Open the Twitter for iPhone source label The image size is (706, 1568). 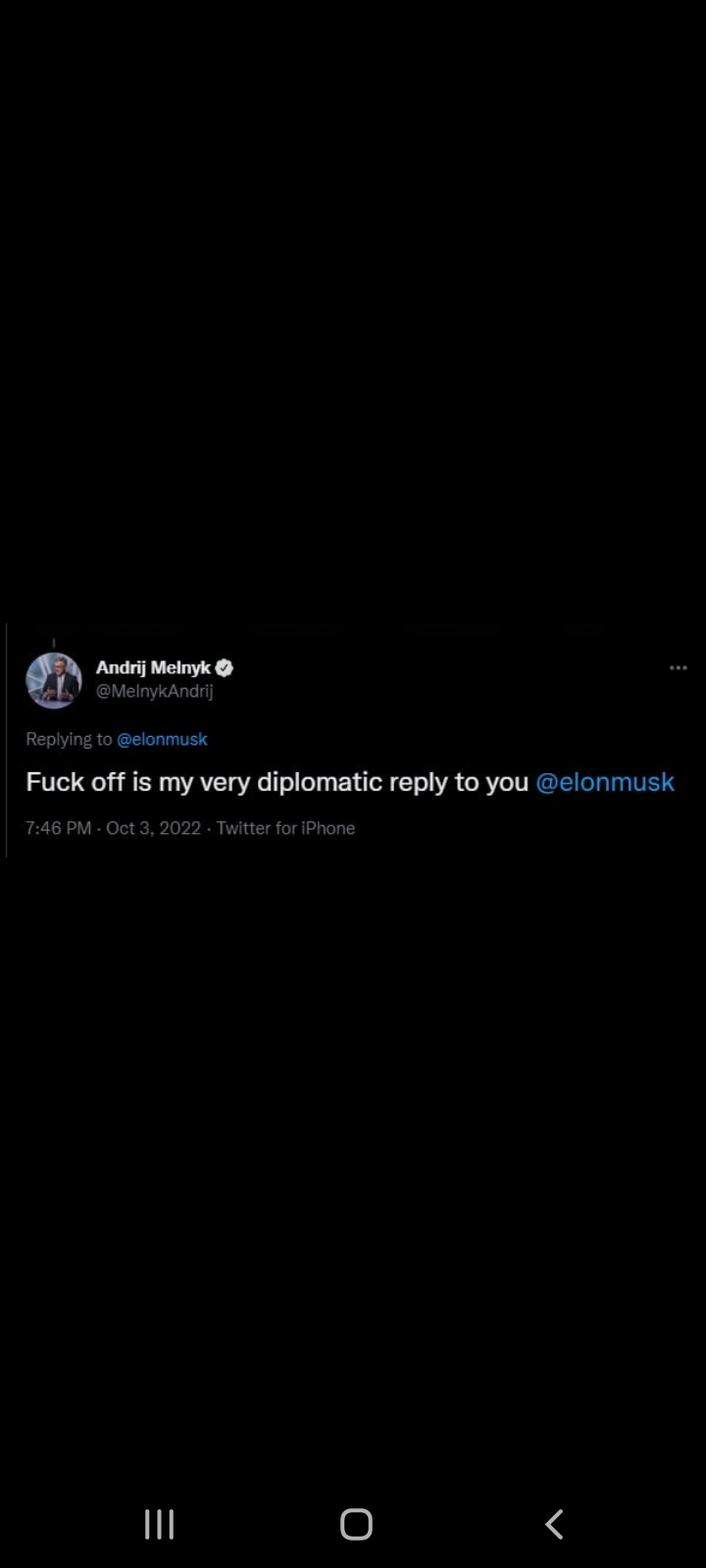[x=285, y=828]
